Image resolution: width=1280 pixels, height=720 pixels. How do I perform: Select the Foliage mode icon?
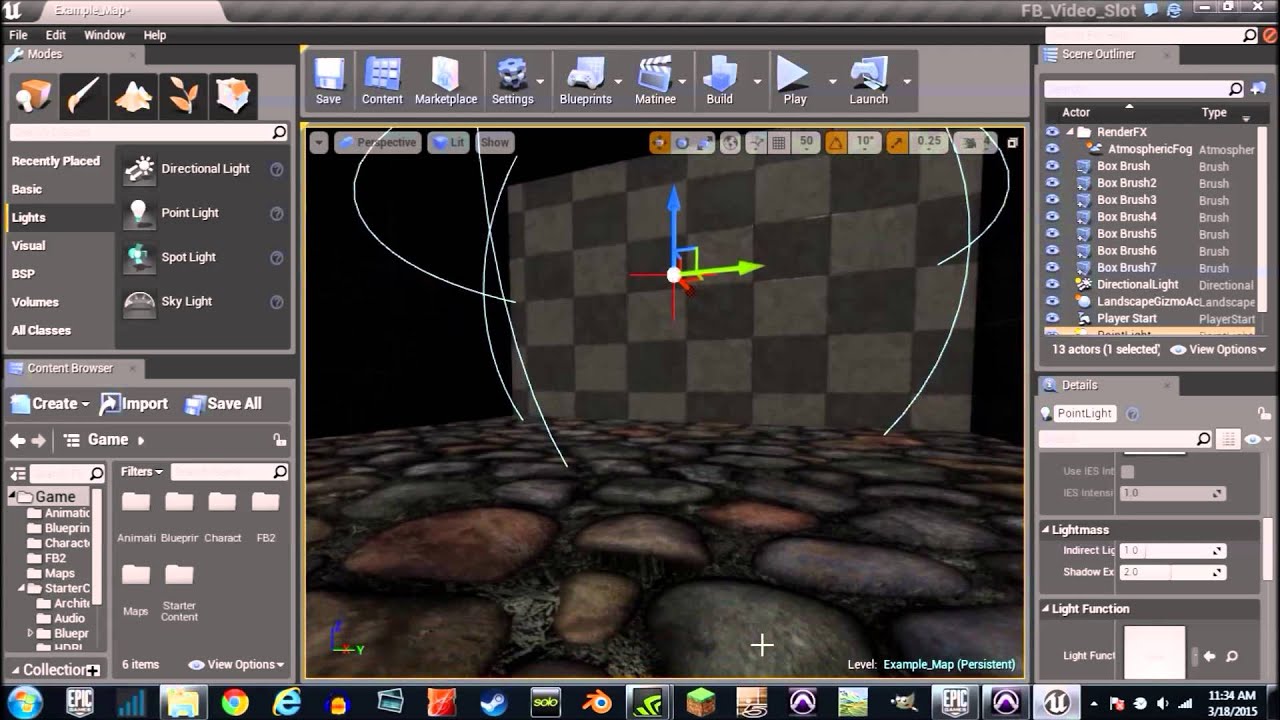pos(184,96)
